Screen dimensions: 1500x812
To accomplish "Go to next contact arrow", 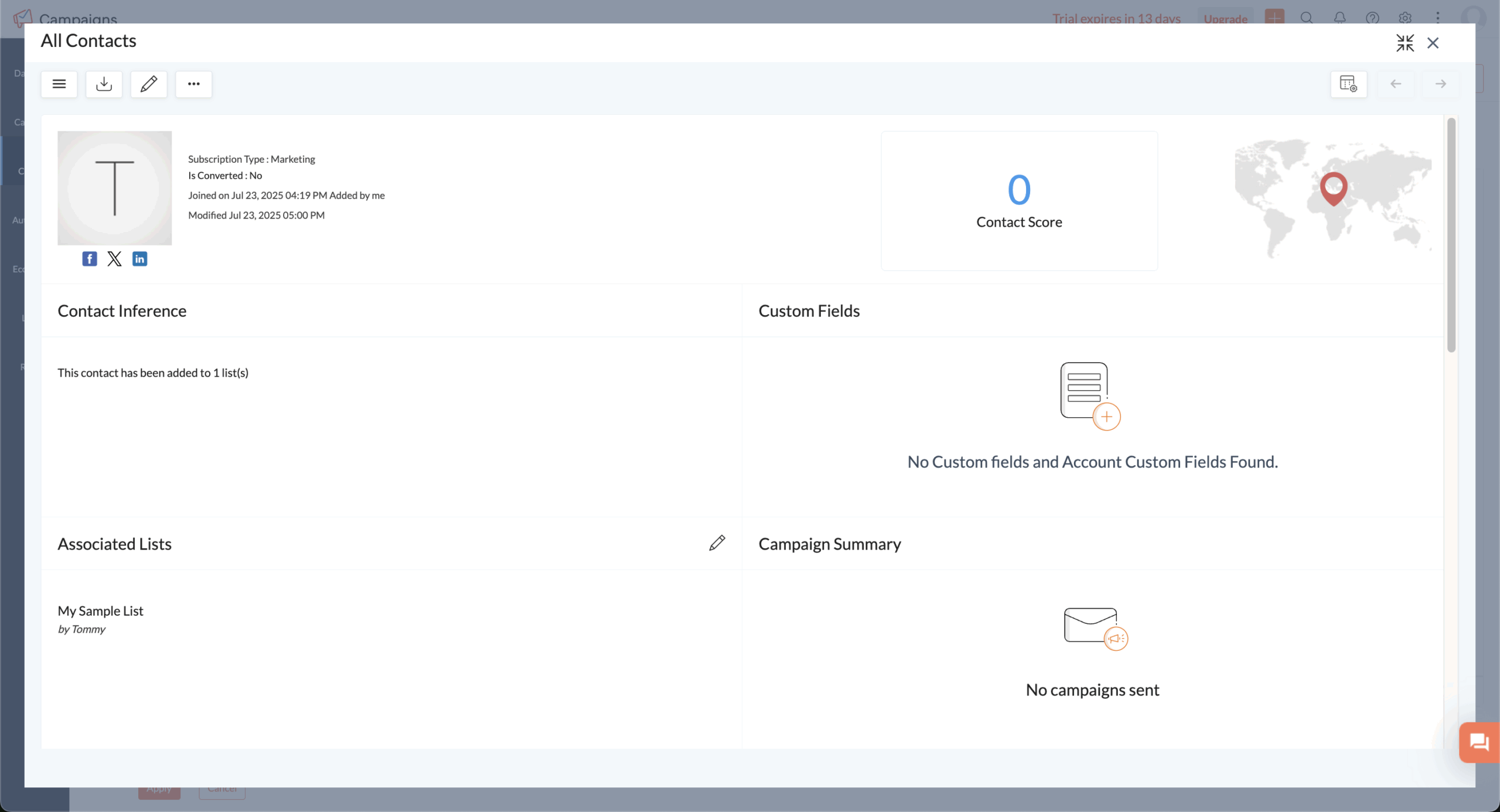I will (x=1441, y=84).
